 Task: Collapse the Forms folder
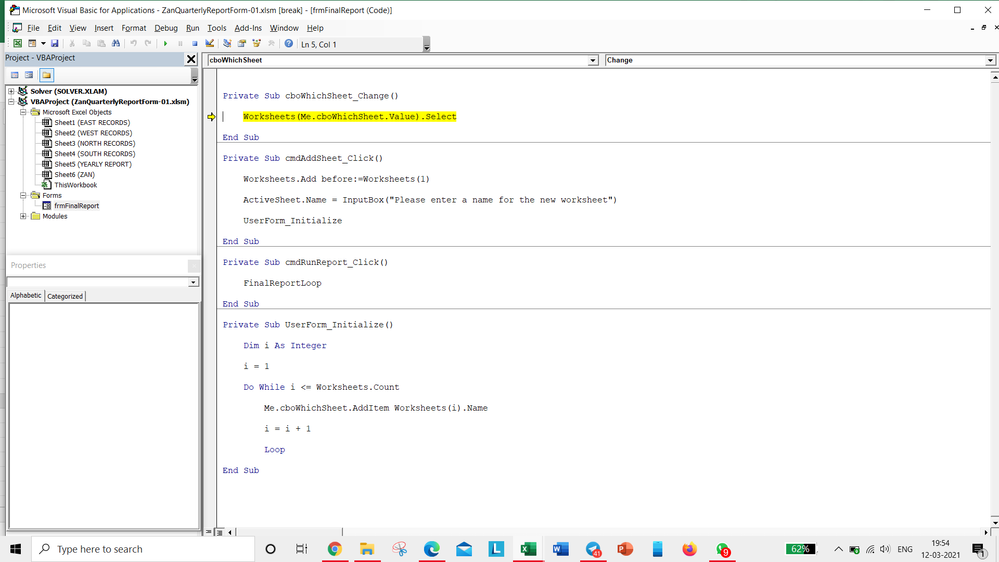click(23, 196)
